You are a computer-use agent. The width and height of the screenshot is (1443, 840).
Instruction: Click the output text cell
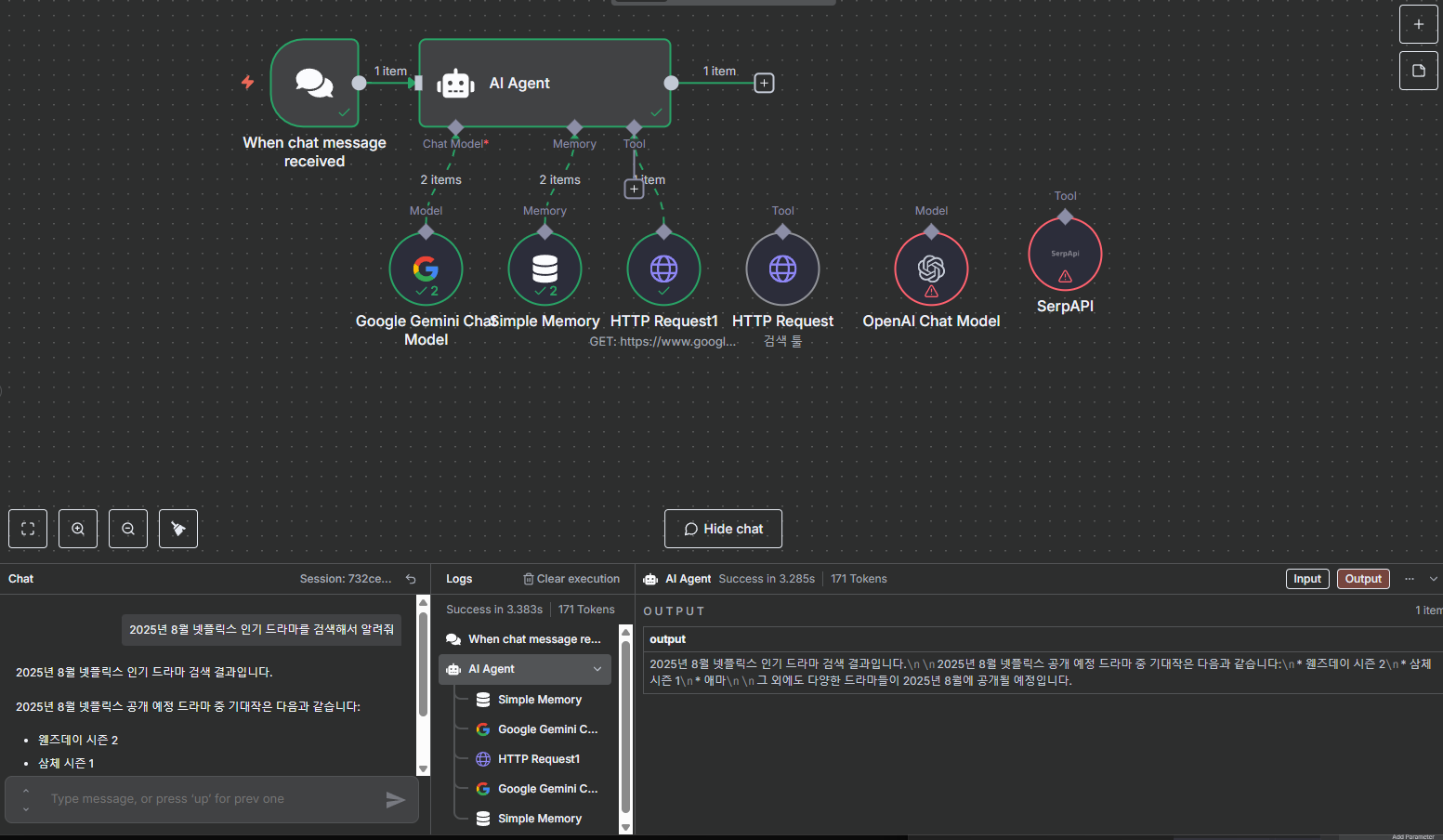pos(1043,672)
